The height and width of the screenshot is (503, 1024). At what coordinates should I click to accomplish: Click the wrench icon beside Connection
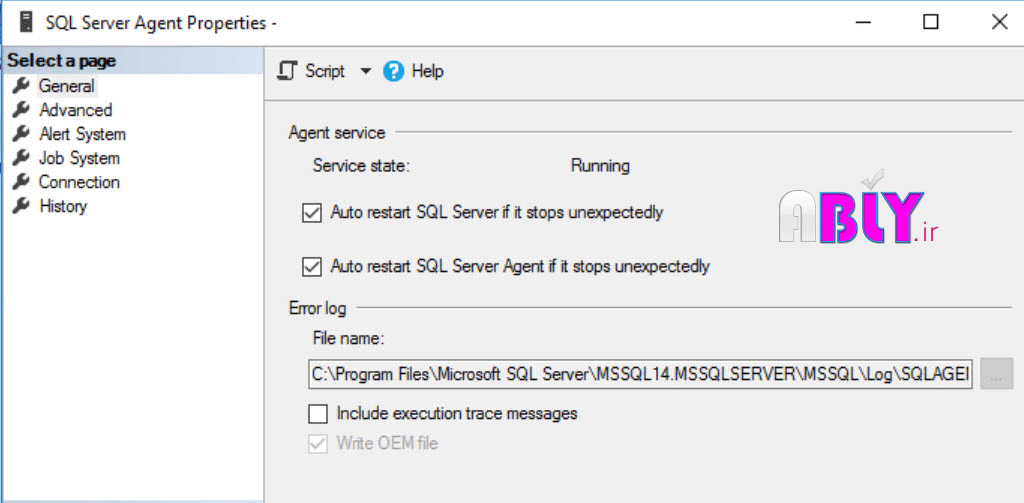point(22,182)
